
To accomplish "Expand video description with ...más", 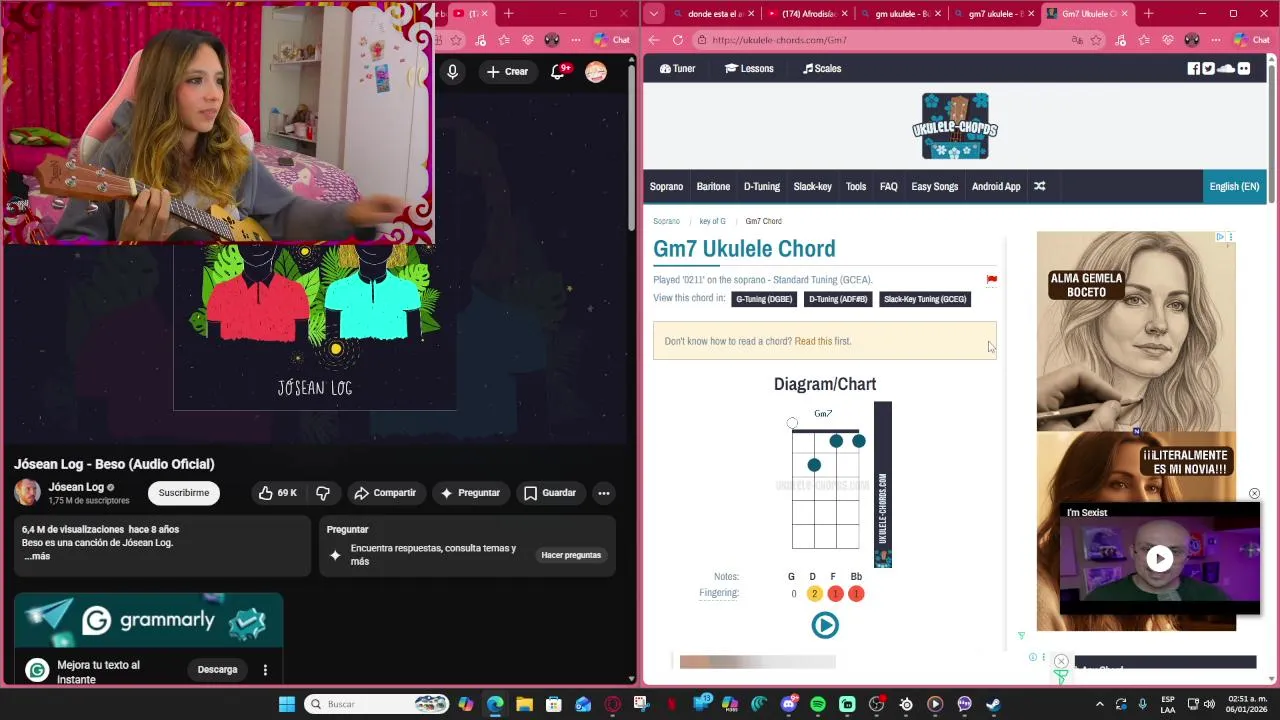I will pyautogui.click(x=37, y=556).
